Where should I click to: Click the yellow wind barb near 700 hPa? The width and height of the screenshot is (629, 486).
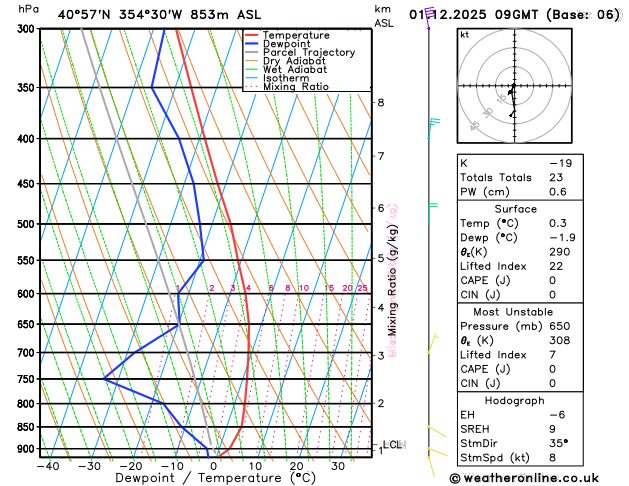click(x=433, y=345)
